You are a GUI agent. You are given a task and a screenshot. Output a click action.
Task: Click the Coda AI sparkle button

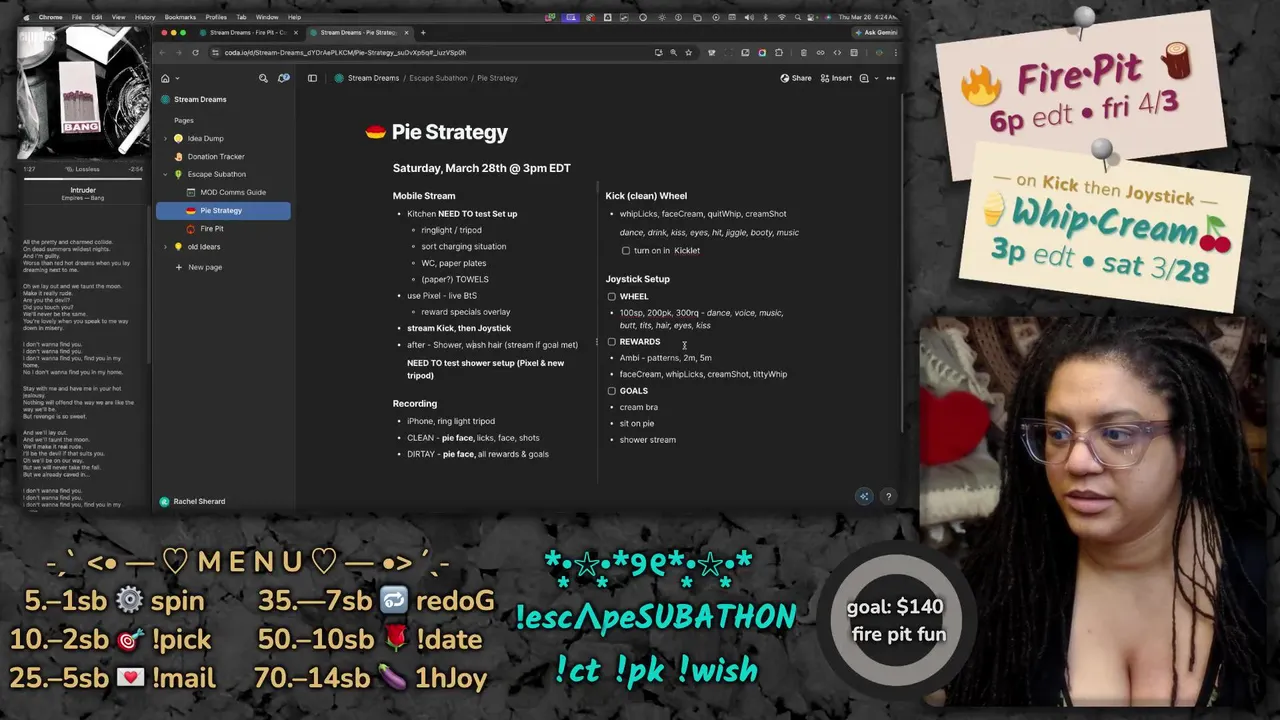[865, 496]
